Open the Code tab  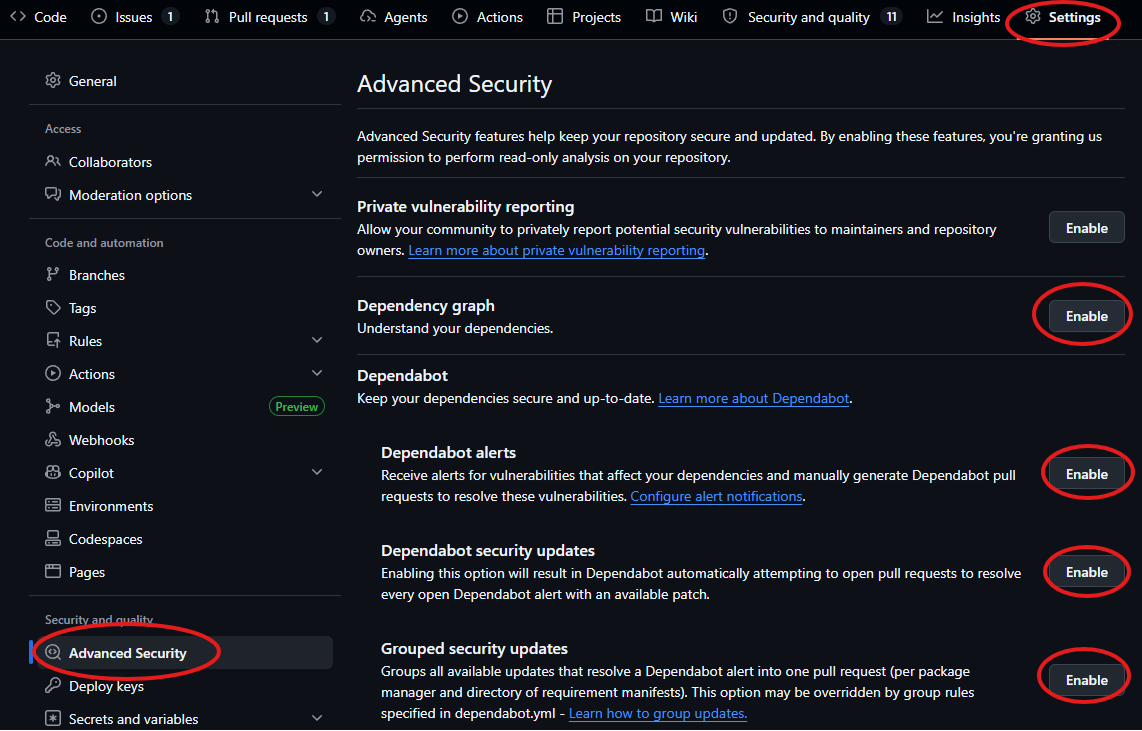[x=39, y=17]
